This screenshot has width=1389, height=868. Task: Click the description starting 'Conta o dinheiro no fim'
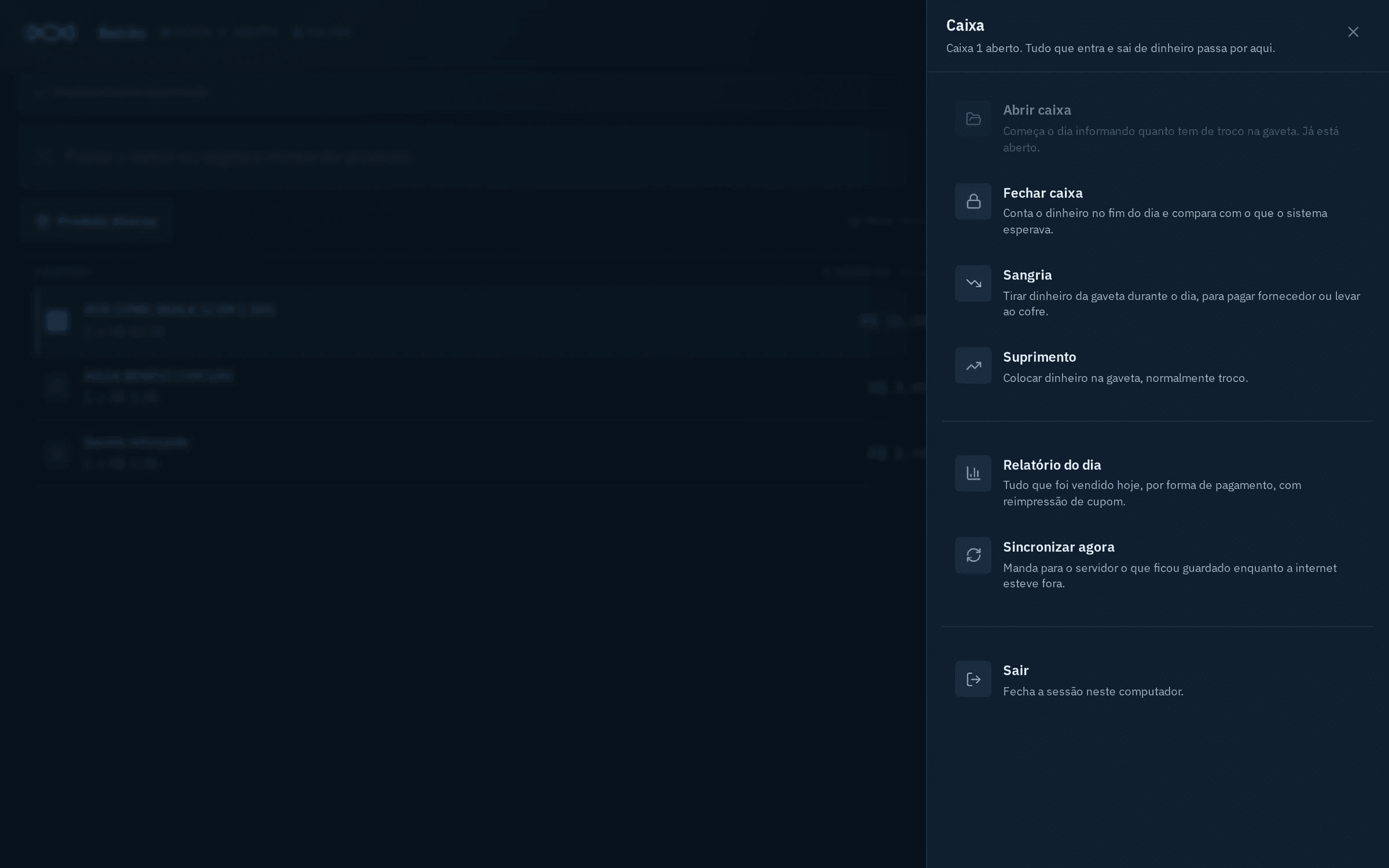(1165, 221)
